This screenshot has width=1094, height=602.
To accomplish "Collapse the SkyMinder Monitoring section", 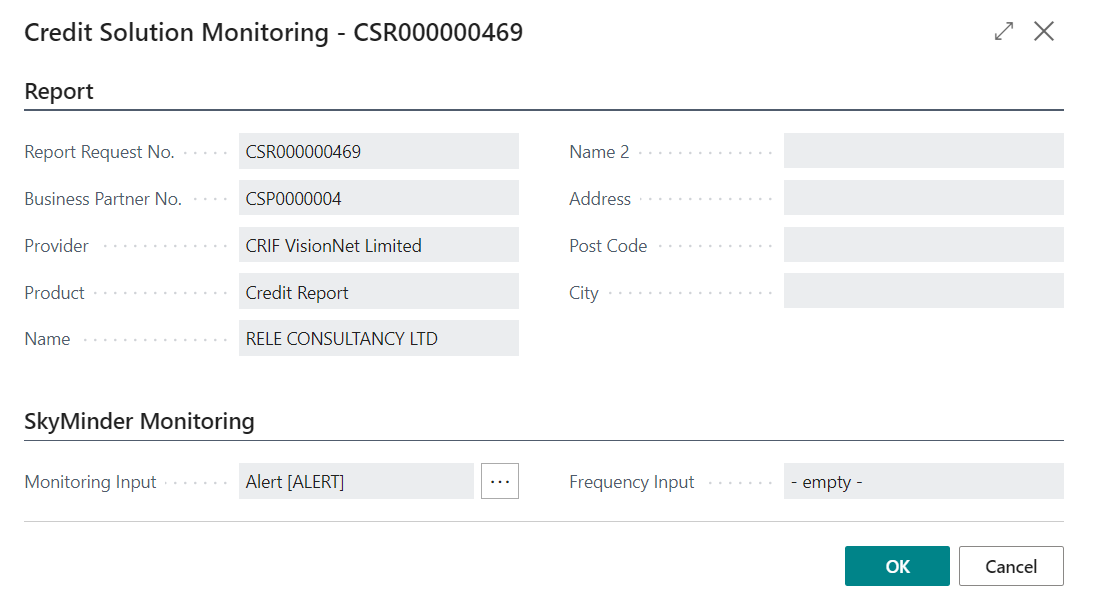I will pyautogui.click(x=139, y=421).
